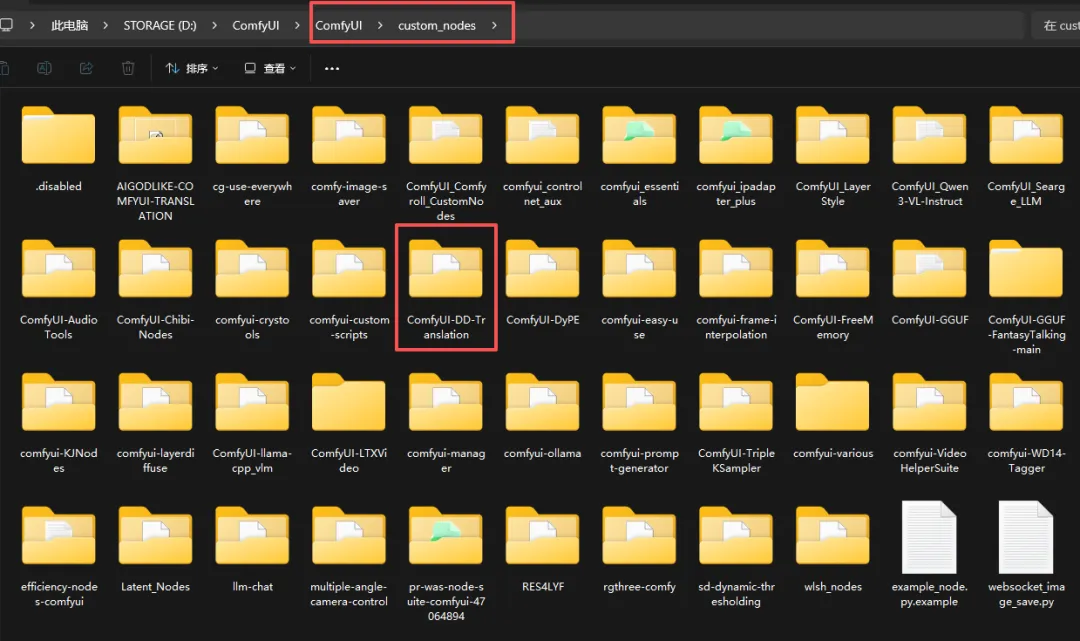Open the ComfyUI_Searge_LLM folder
Image resolution: width=1080 pixels, height=641 pixels.
pos(1026,136)
